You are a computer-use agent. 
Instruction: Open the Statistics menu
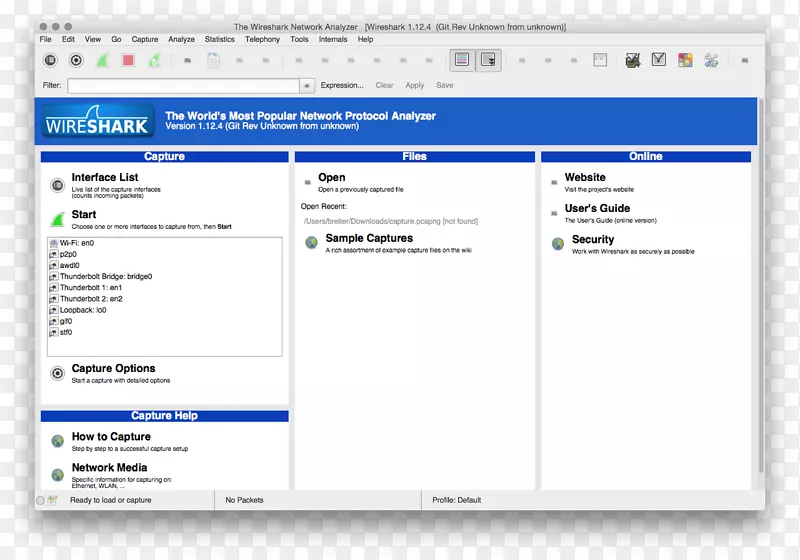tap(219, 40)
